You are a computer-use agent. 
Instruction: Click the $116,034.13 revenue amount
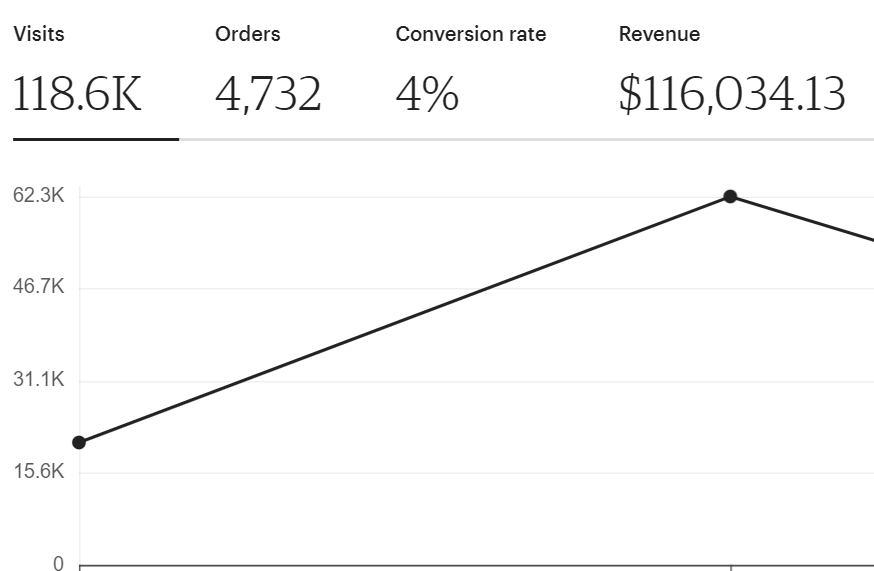point(732,94)
